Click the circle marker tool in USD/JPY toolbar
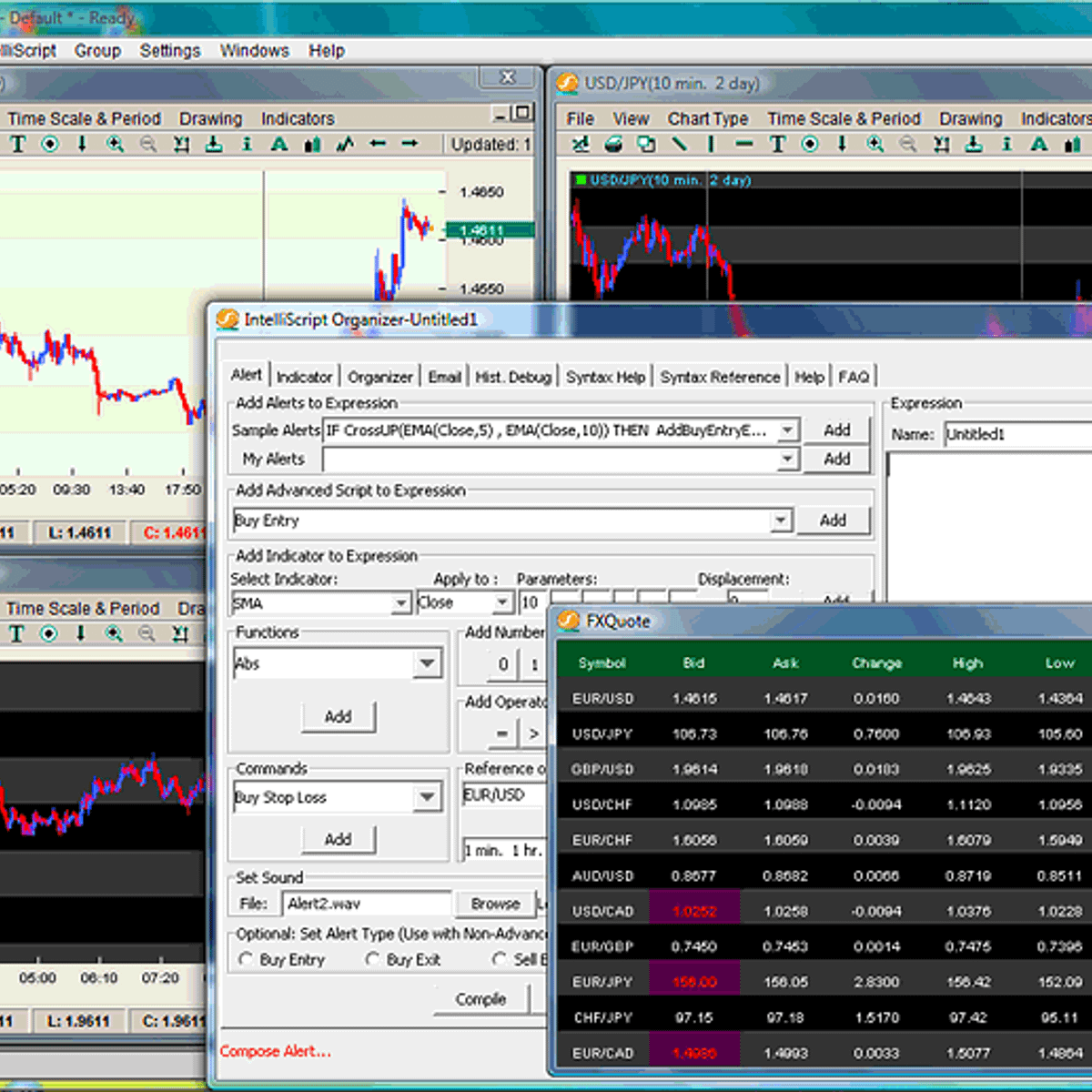 (x=810, y=144)
